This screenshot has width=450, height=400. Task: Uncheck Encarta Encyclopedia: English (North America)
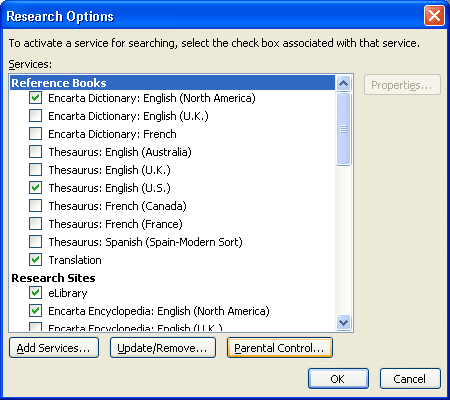pyautogui.click(x=35, y=311)
